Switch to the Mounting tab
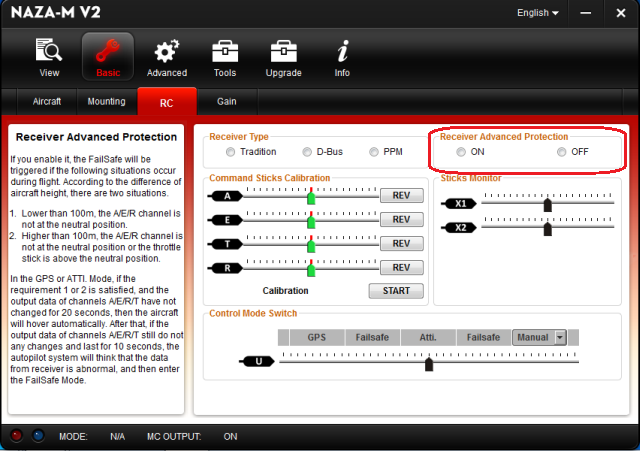The height and width of the screenshot is (451, 640). [x=106, y=102]
